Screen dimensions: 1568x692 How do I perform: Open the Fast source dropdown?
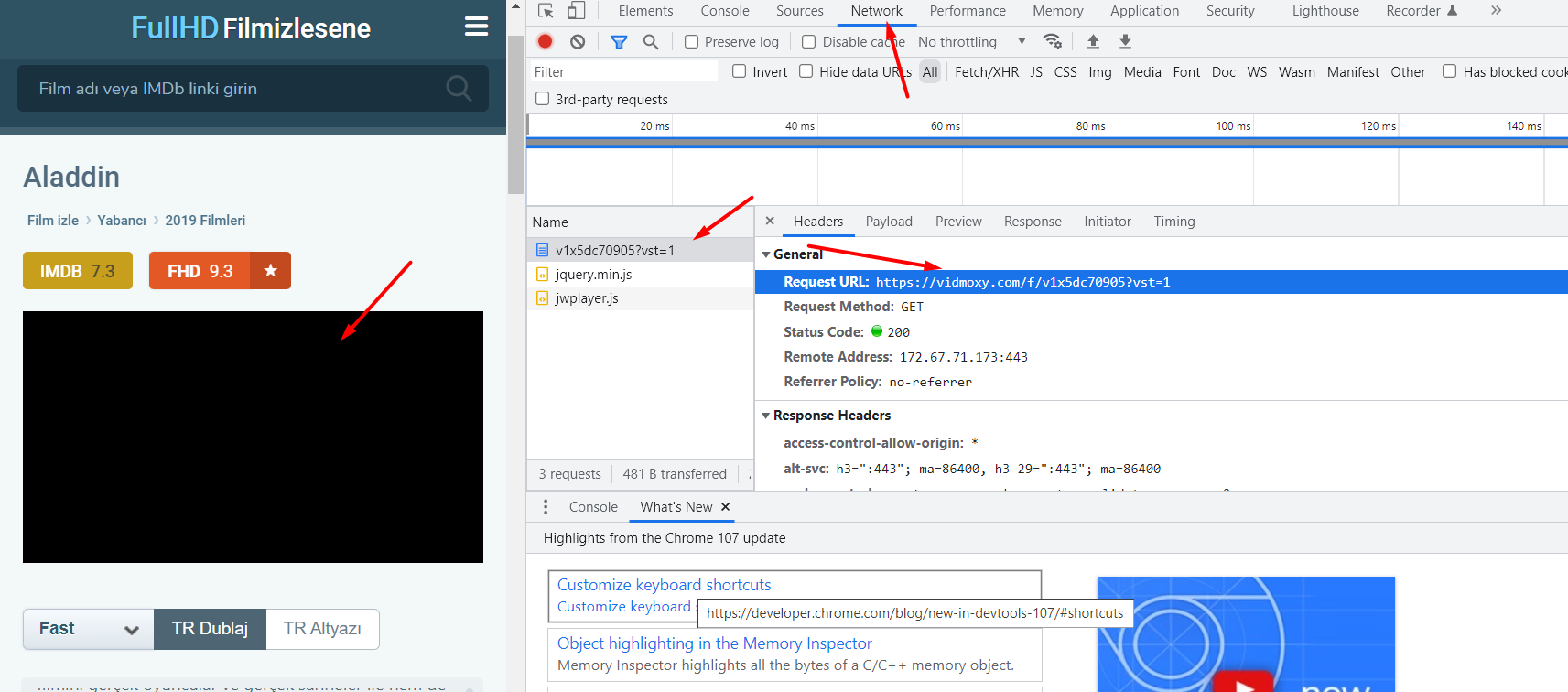click(89, 629)
